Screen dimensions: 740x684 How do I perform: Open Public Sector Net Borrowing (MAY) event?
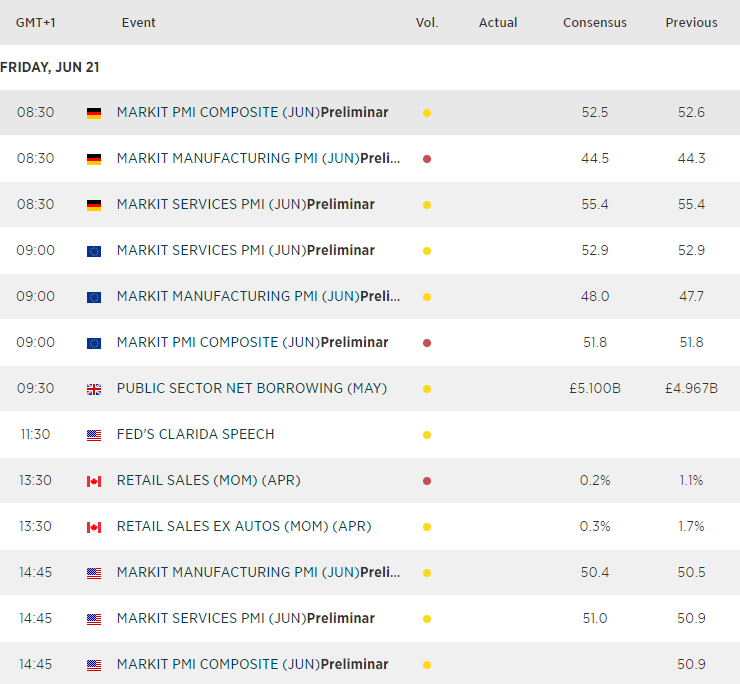point(252,388)
